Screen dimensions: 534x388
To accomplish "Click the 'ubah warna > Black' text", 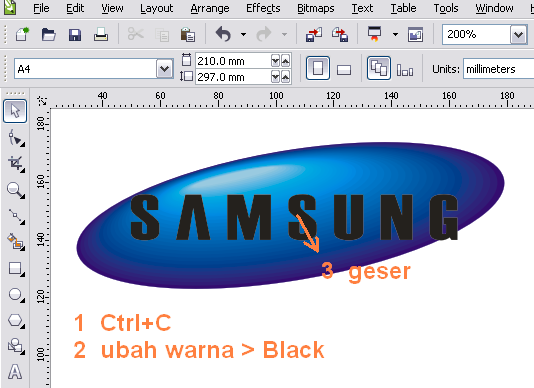I will tap(213, 350).
